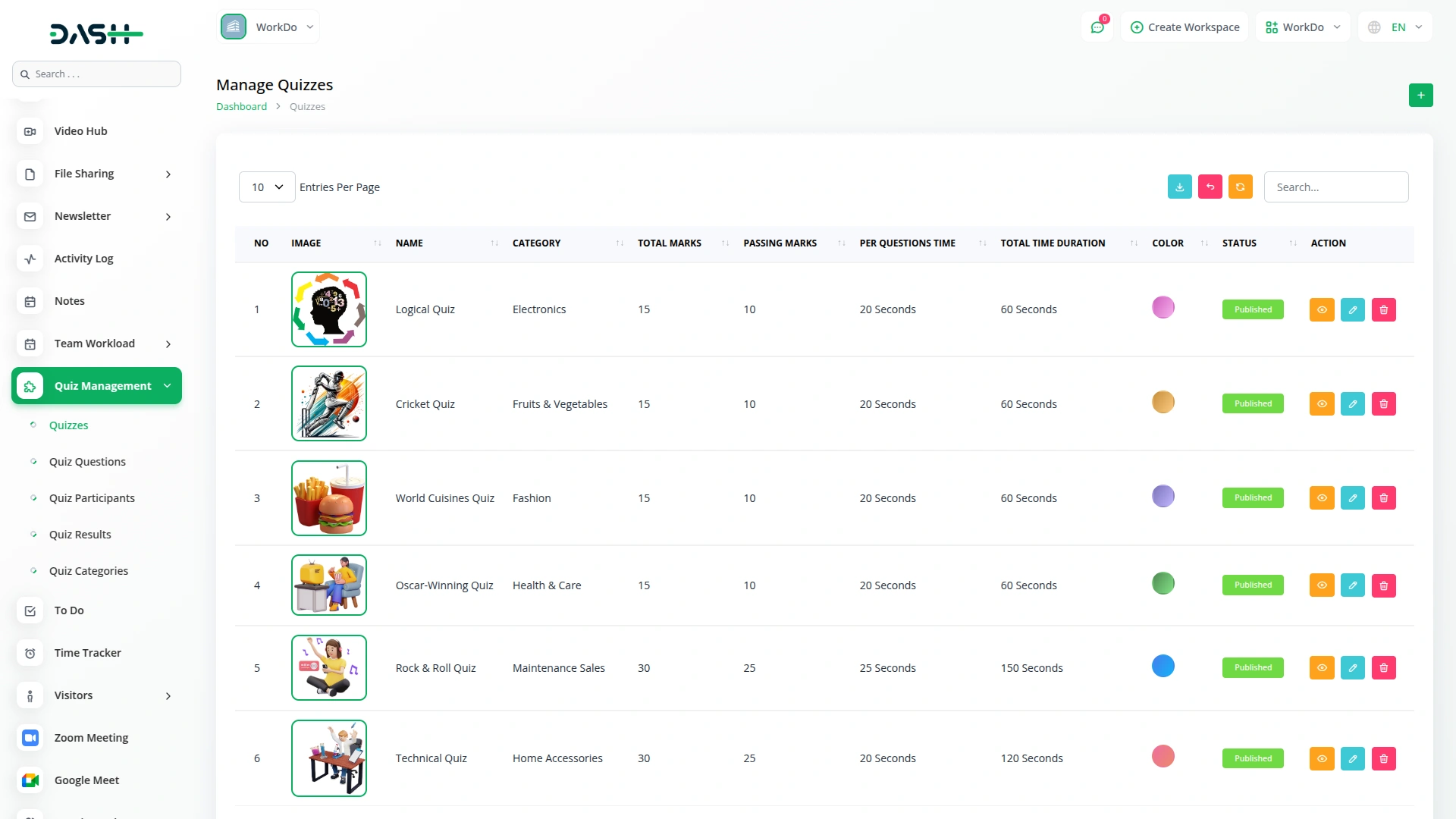Expand the EN language dropdown

[x=1396, y=27]
